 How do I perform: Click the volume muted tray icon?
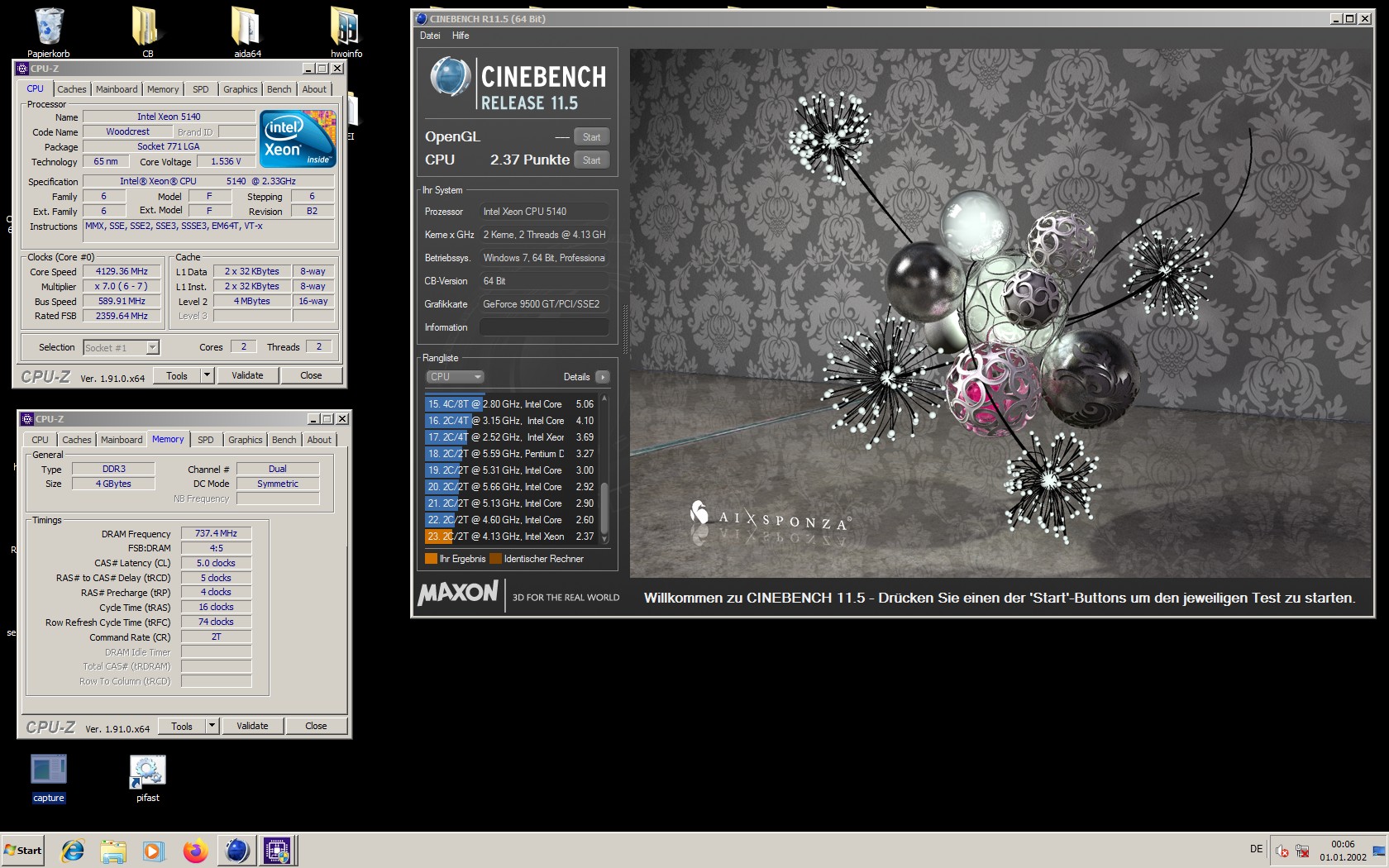pos(1282,851)
